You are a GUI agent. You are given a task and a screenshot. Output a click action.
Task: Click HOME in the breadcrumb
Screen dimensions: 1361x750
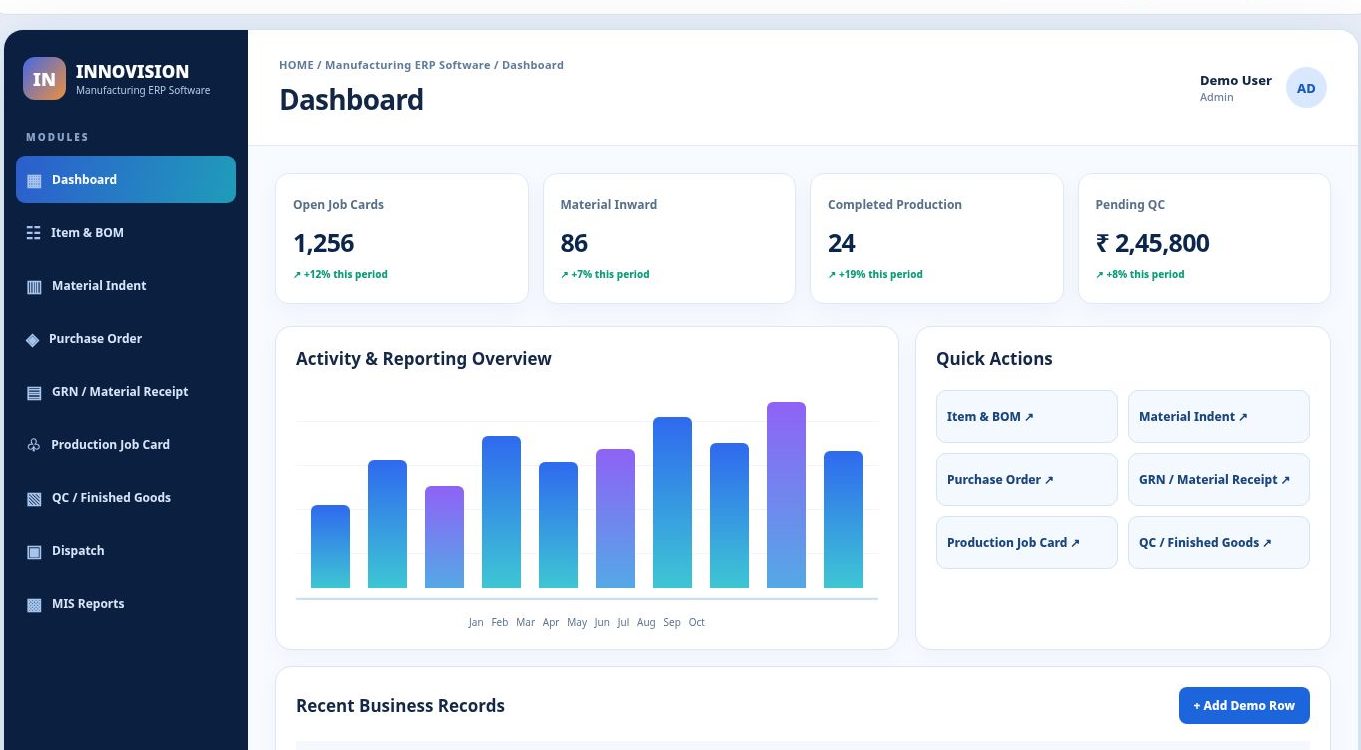click(296, 65)
